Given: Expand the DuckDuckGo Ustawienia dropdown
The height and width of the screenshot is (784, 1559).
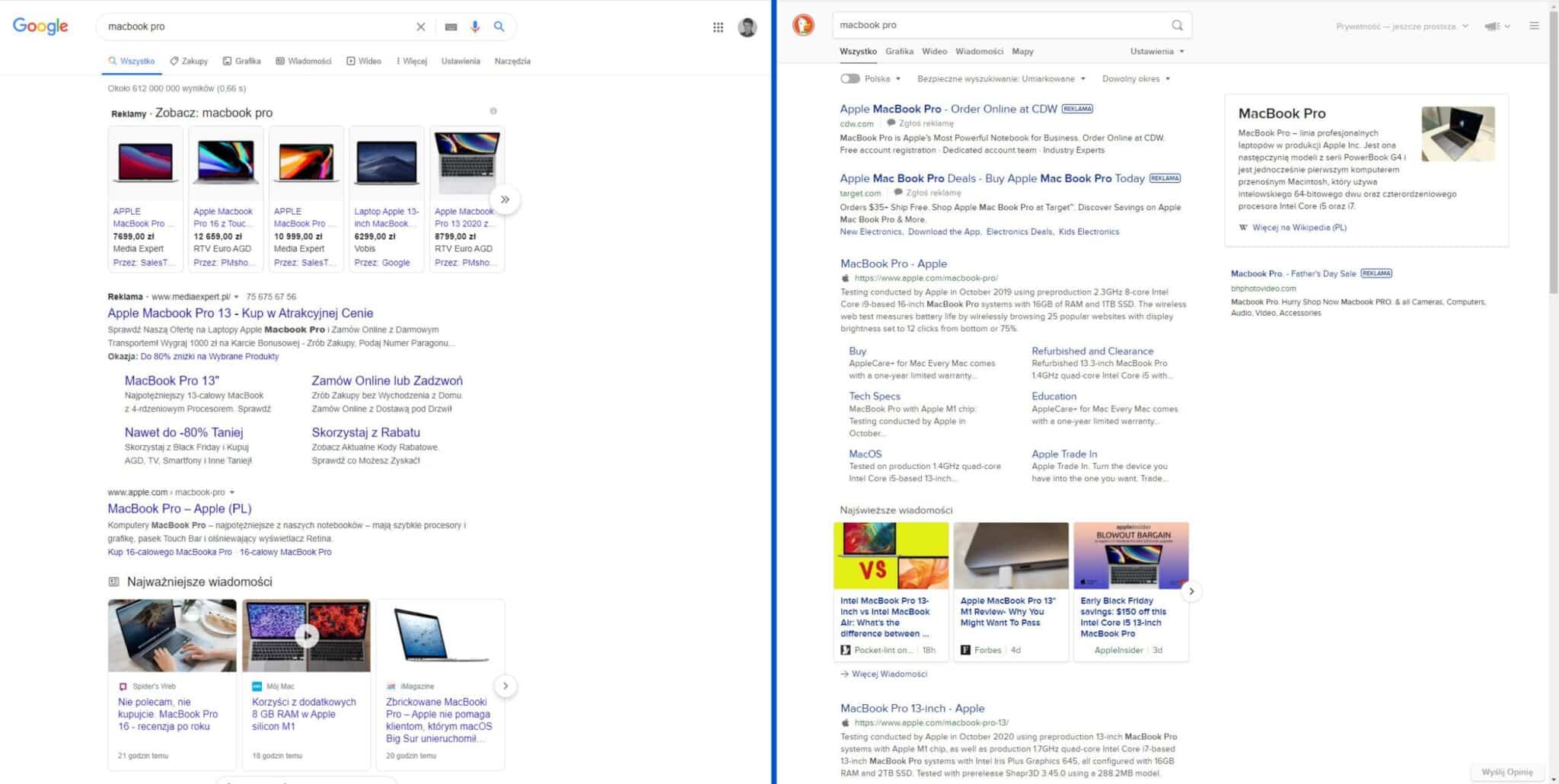Looking at the screenshot, I should pyautogui.click(x=1156, y=51).
